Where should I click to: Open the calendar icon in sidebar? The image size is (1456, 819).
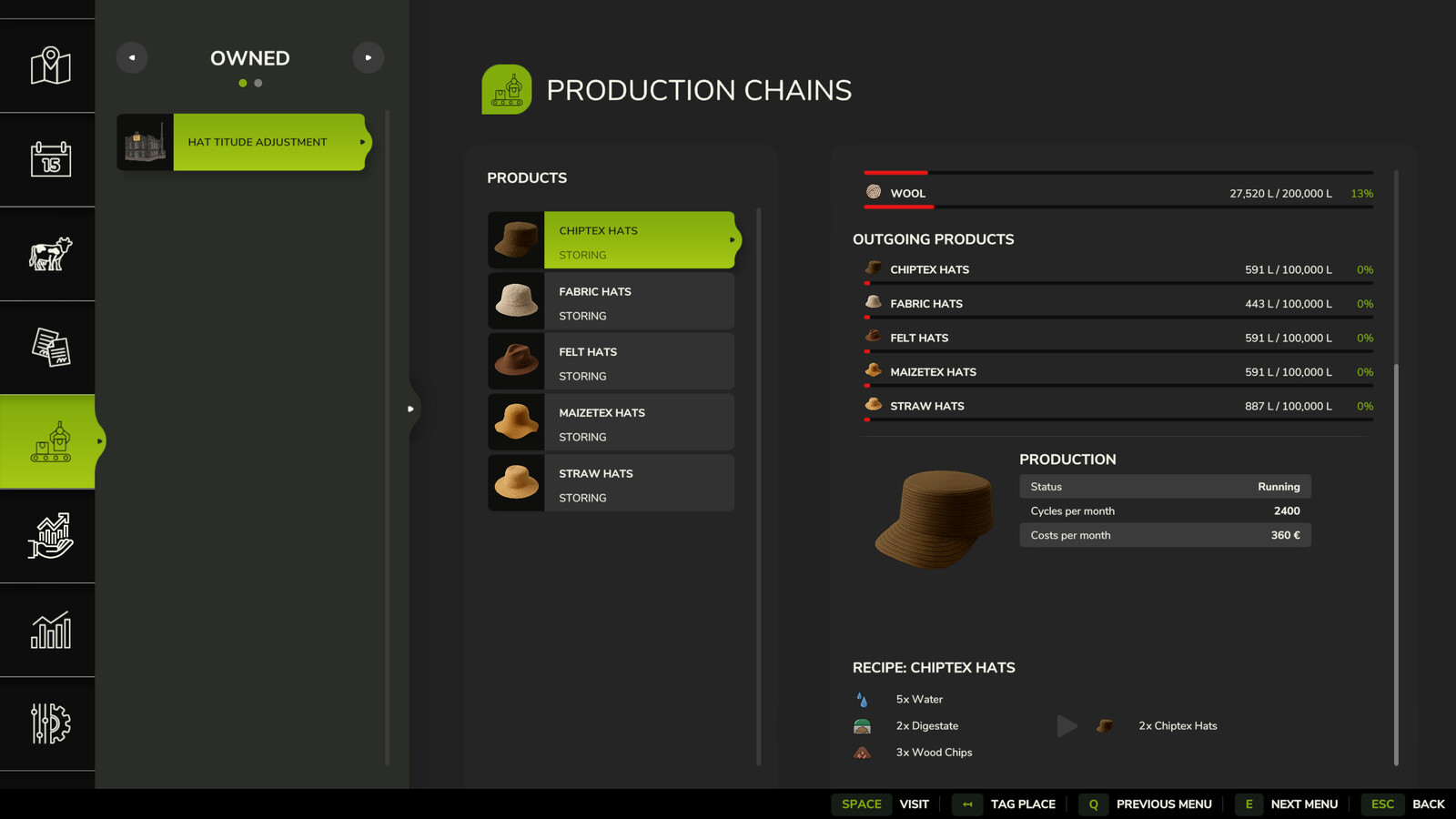(50, 160)
